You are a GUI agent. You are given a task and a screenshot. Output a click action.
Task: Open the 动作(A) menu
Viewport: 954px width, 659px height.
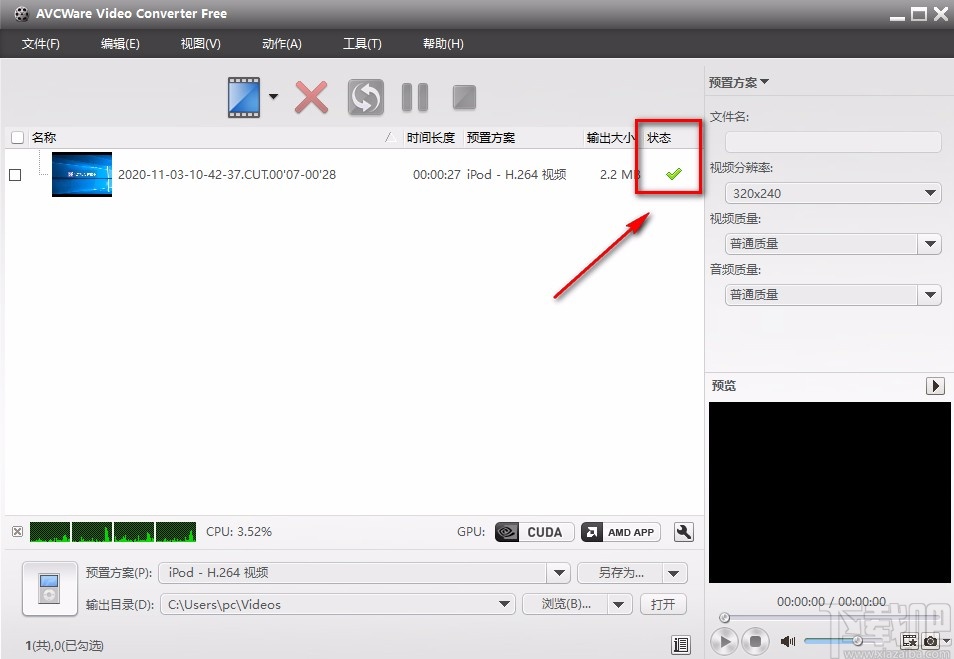281,43
